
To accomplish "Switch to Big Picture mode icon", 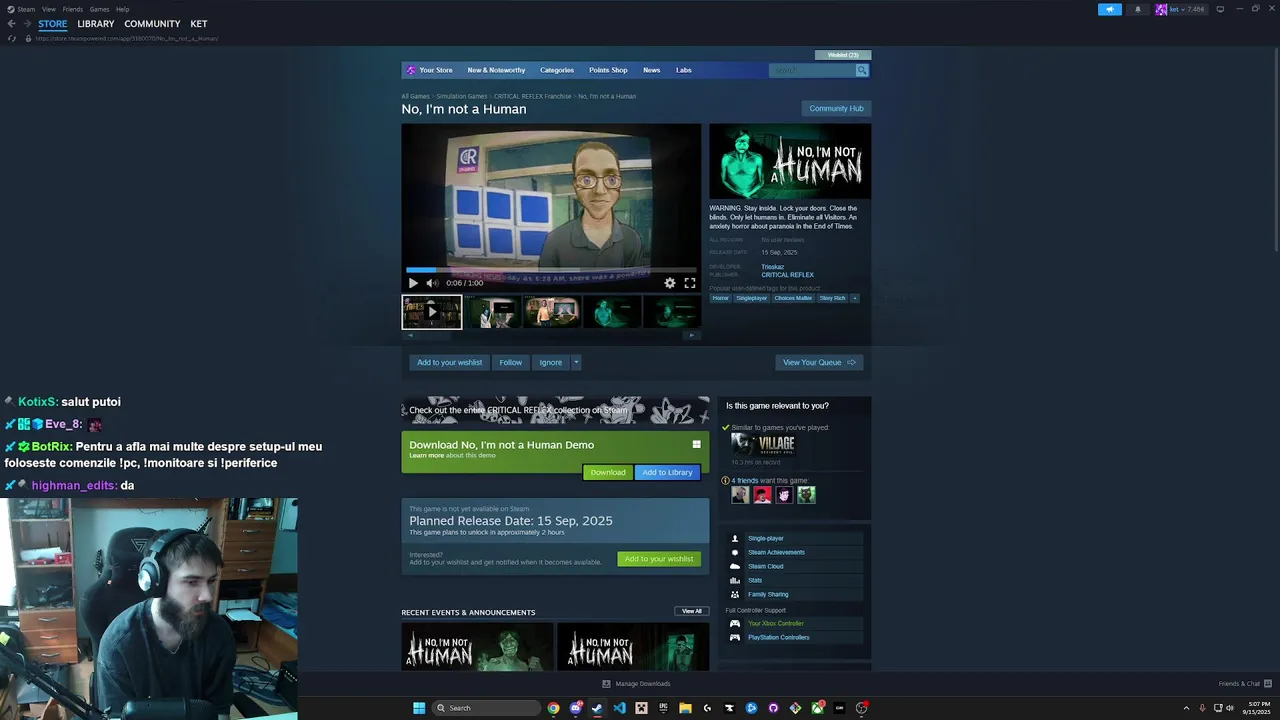I will click(1220, 9).
